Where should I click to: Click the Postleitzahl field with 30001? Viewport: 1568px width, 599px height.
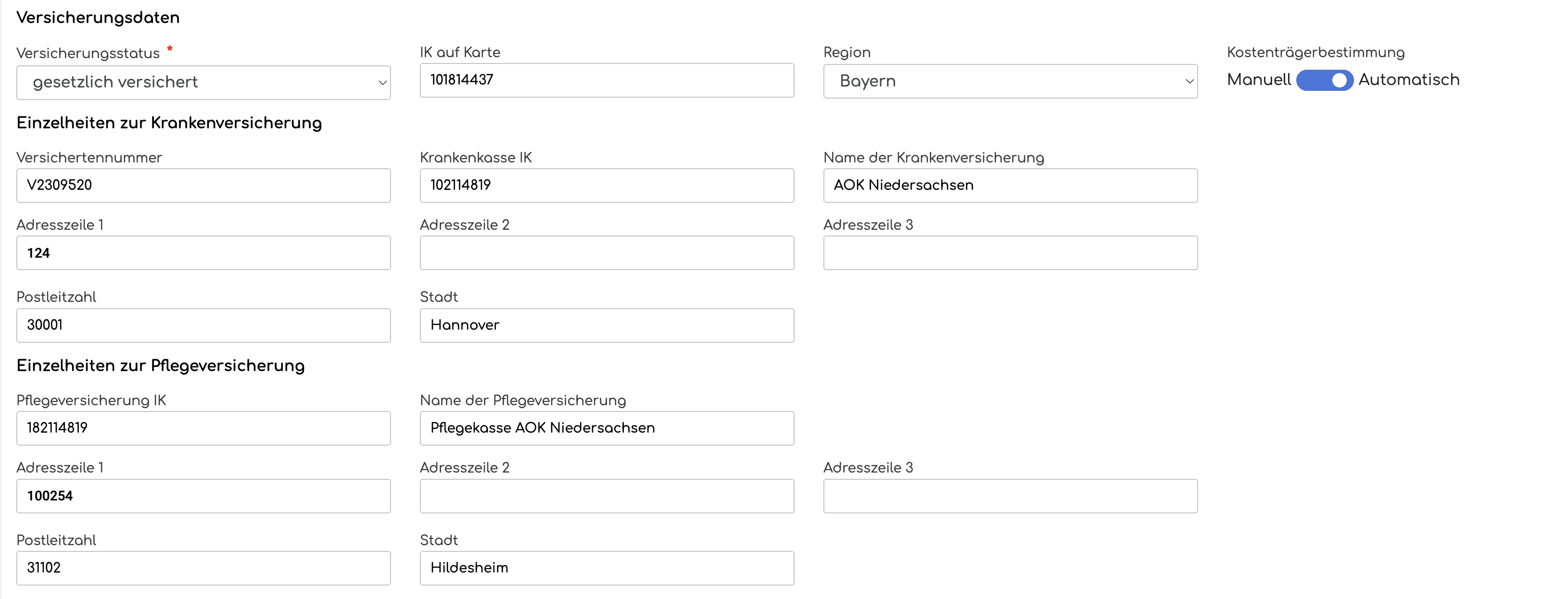[x=203, y=324]
